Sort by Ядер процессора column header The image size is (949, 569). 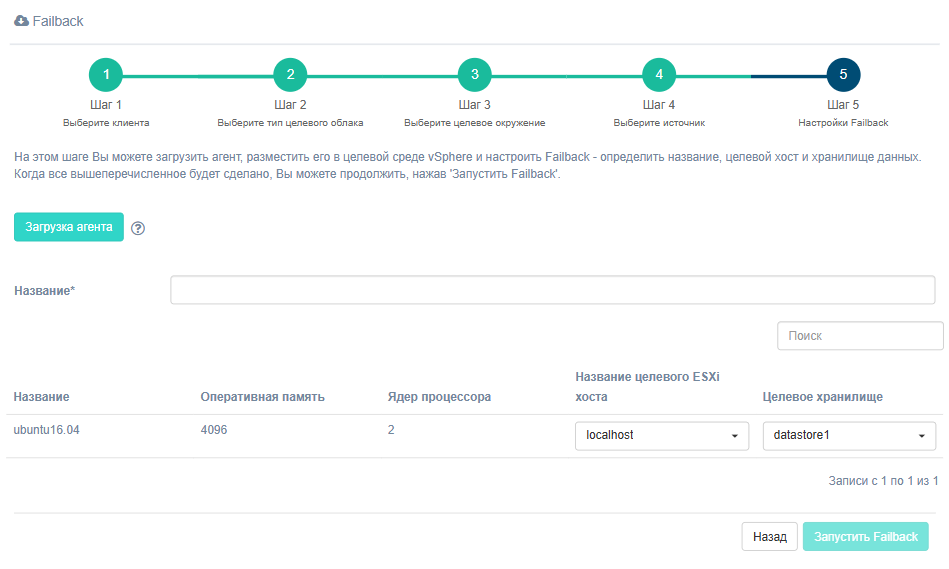pyautogui.click(x=439, y=397)
